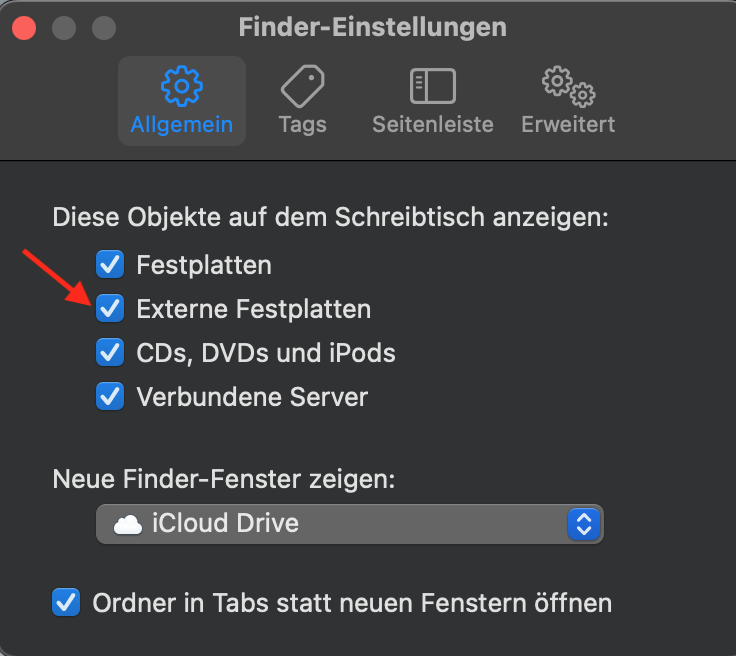Click the Seitenleiste sidebar icon
The width and height of the screenshot is (736, 656).
[432, 87]
